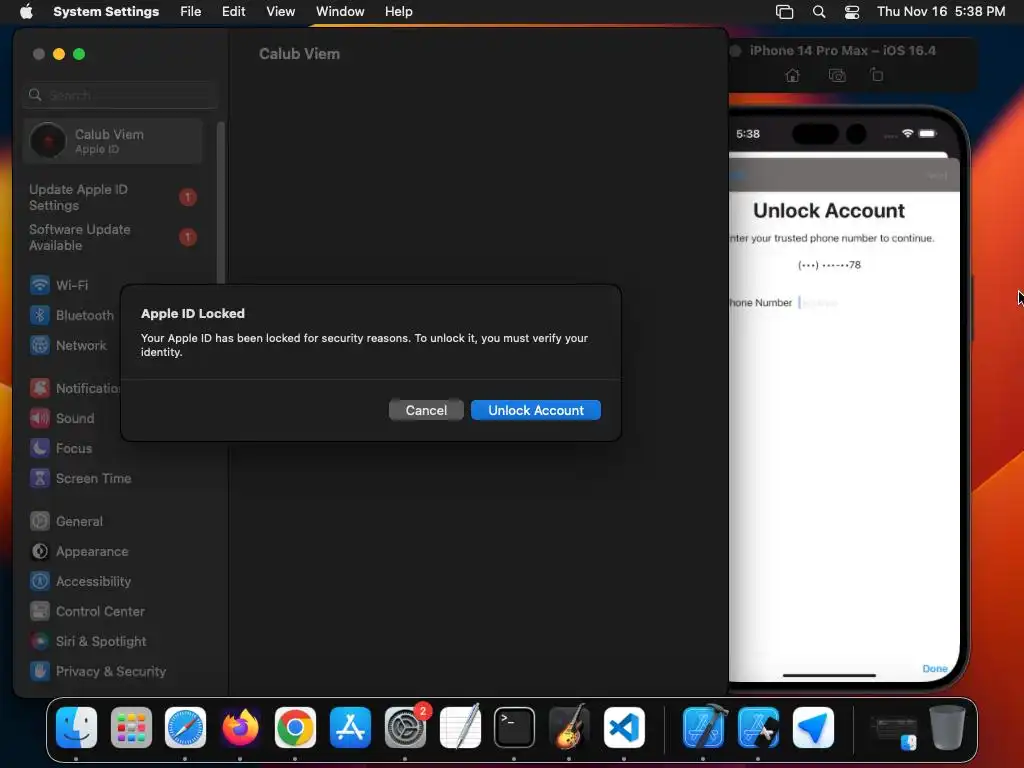The height and width of the screenshot is (768, 1024).
Task: Rotate the Simulator device
Action: click(x=876, y=76)
